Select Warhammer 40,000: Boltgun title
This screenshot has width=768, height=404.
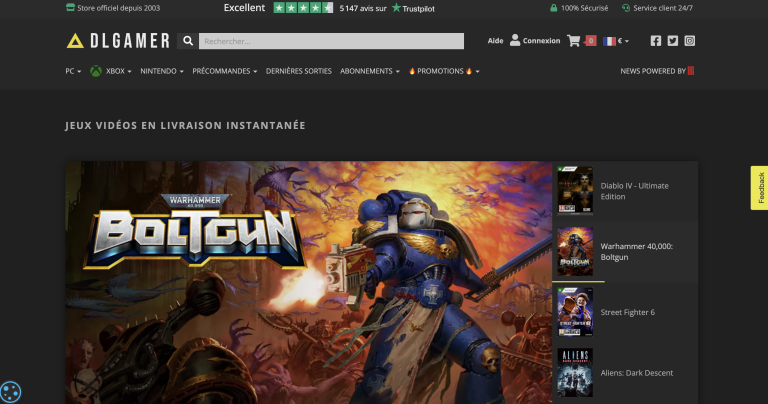point(636,252)
